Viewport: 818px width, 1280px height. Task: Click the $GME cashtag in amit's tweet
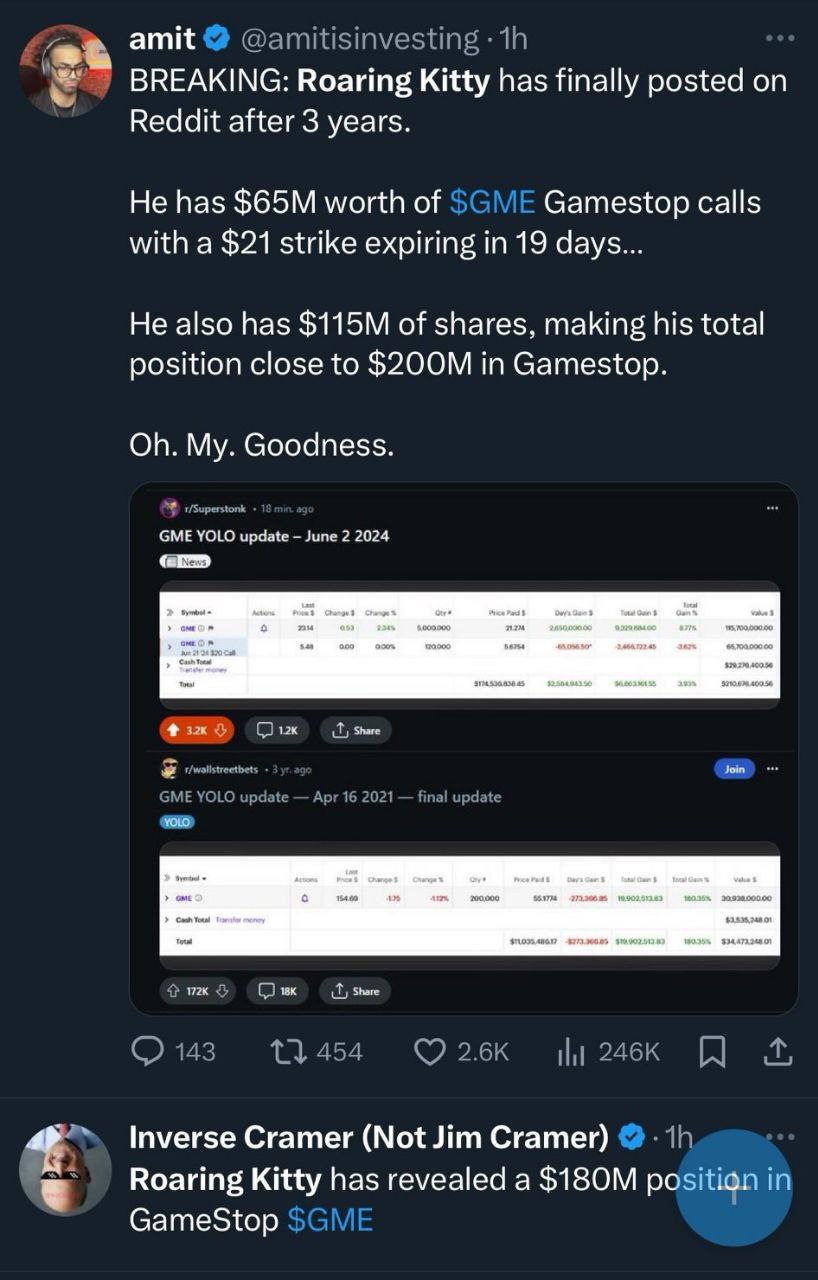coord(492,203)
